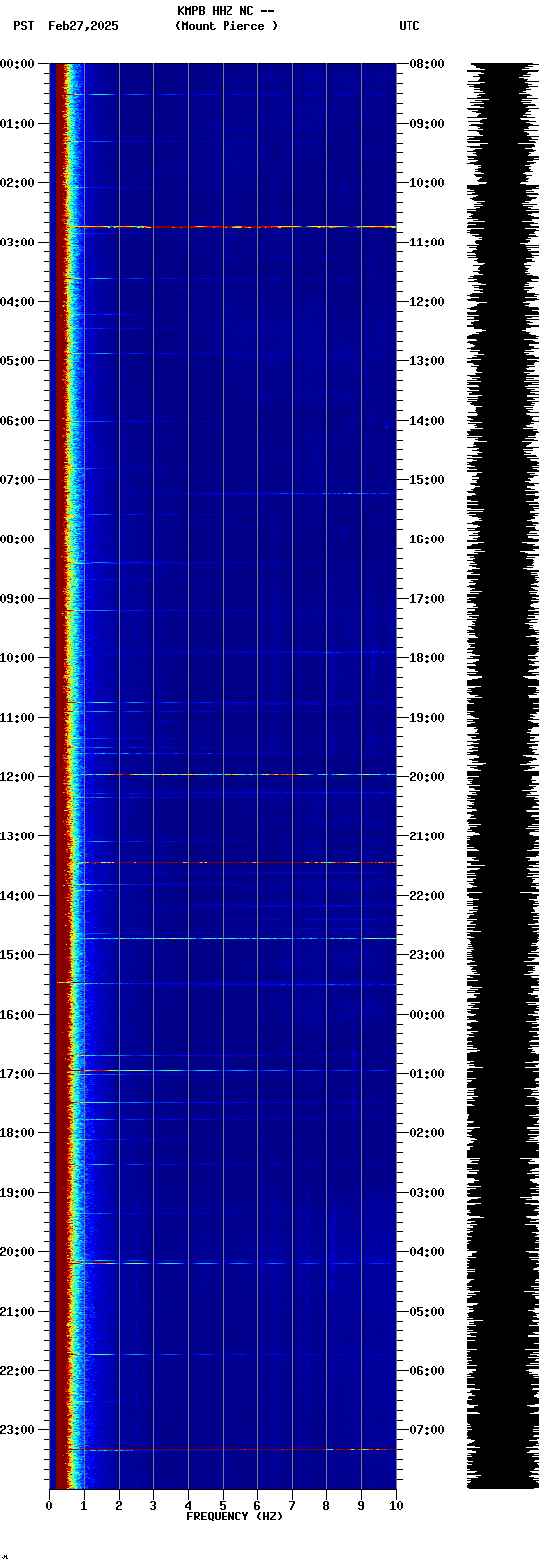Click the 23:00 UTC time label

(427, 955)
